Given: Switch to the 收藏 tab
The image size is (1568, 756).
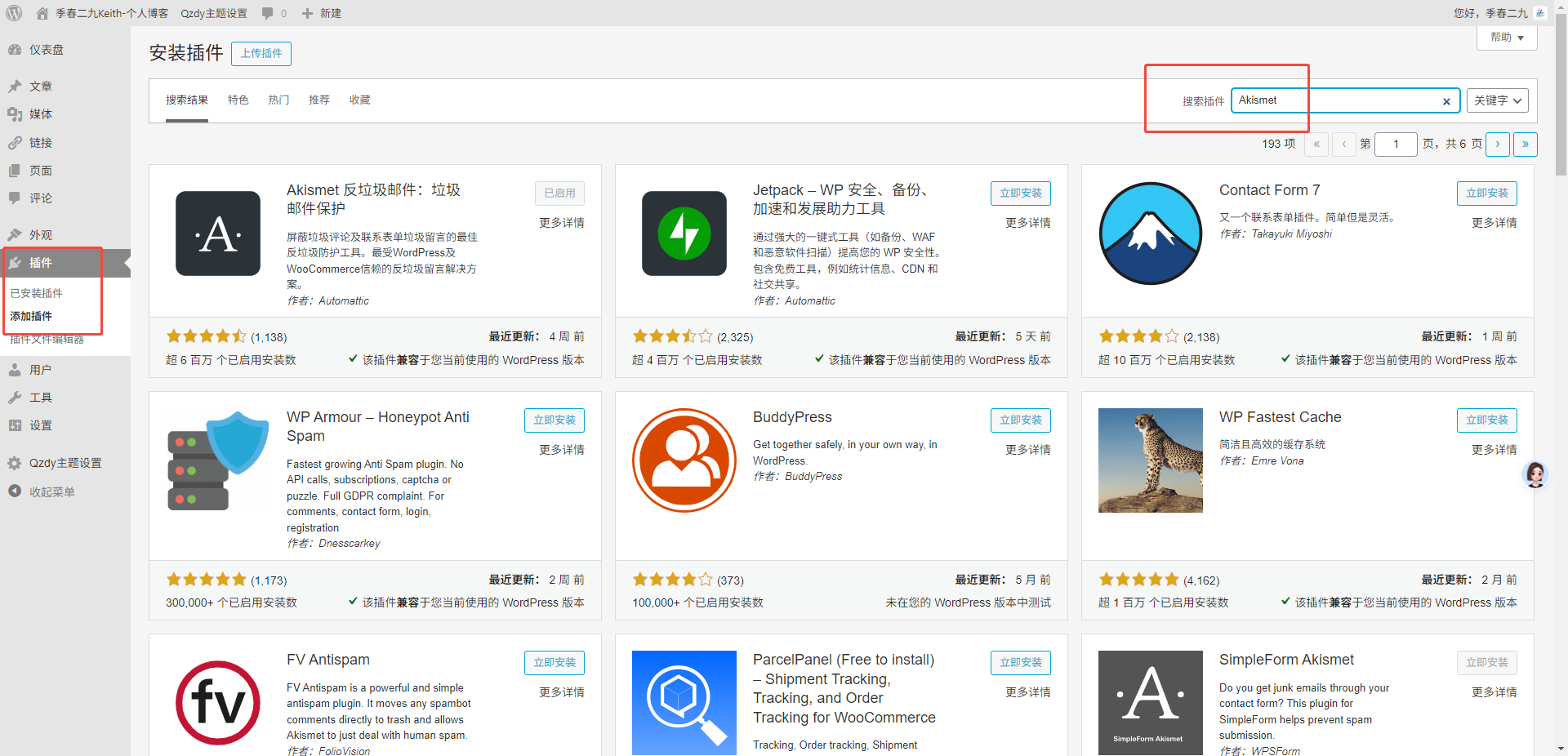Looking at the screenshot, I should (x=360, y=100).
